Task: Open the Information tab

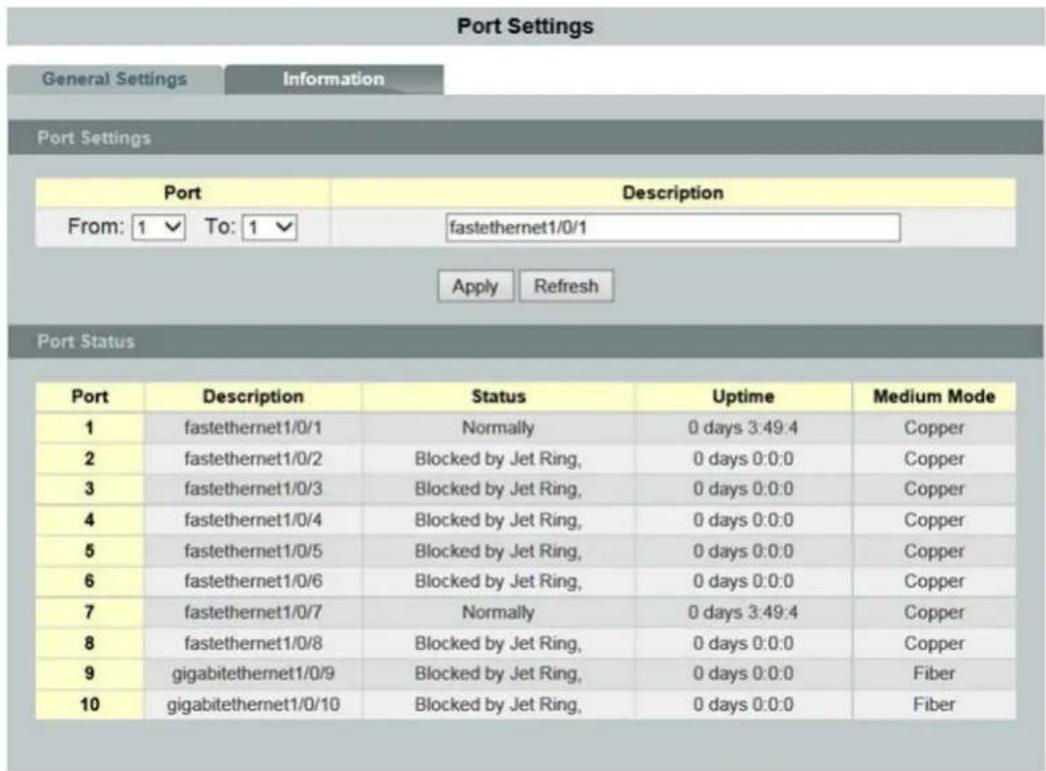Action: [334, 79]
